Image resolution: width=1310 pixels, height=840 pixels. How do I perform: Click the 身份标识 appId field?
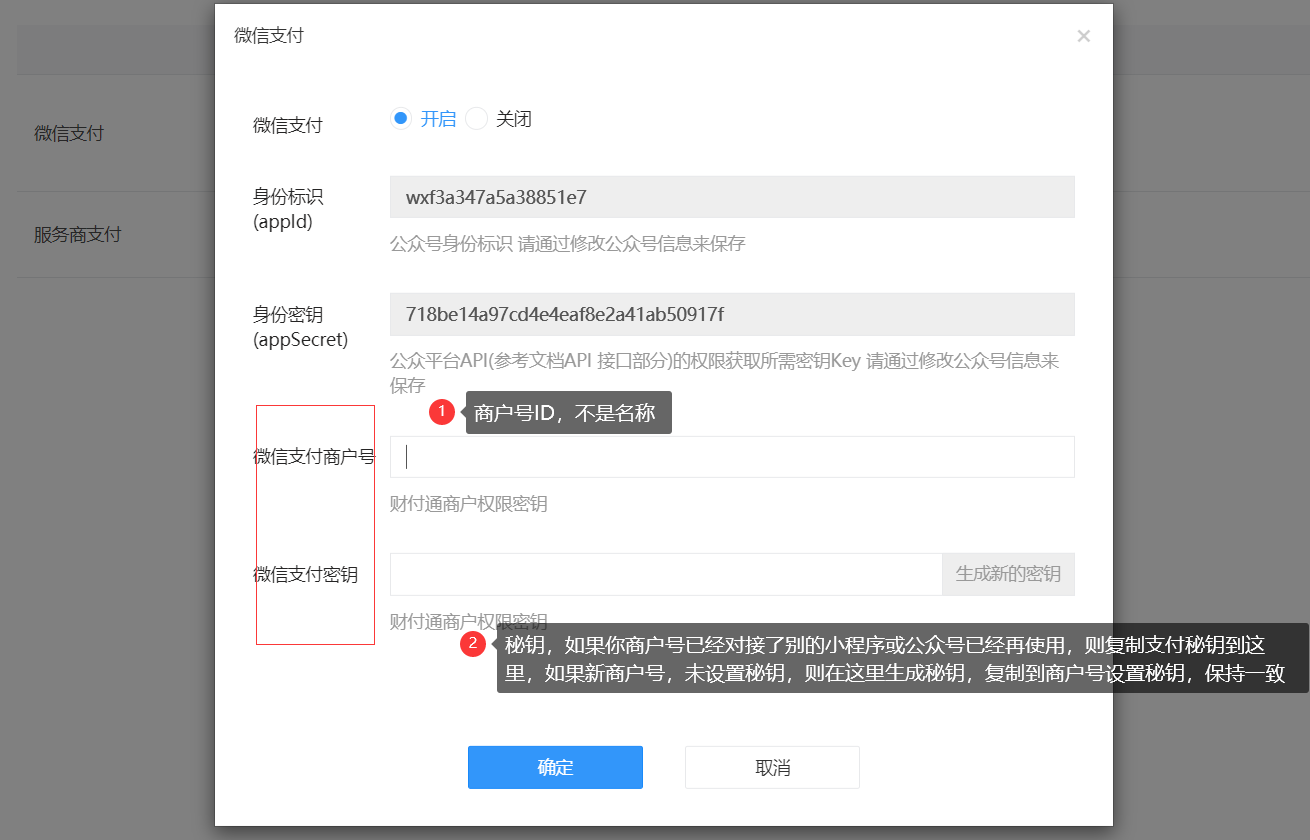point(732,197)
